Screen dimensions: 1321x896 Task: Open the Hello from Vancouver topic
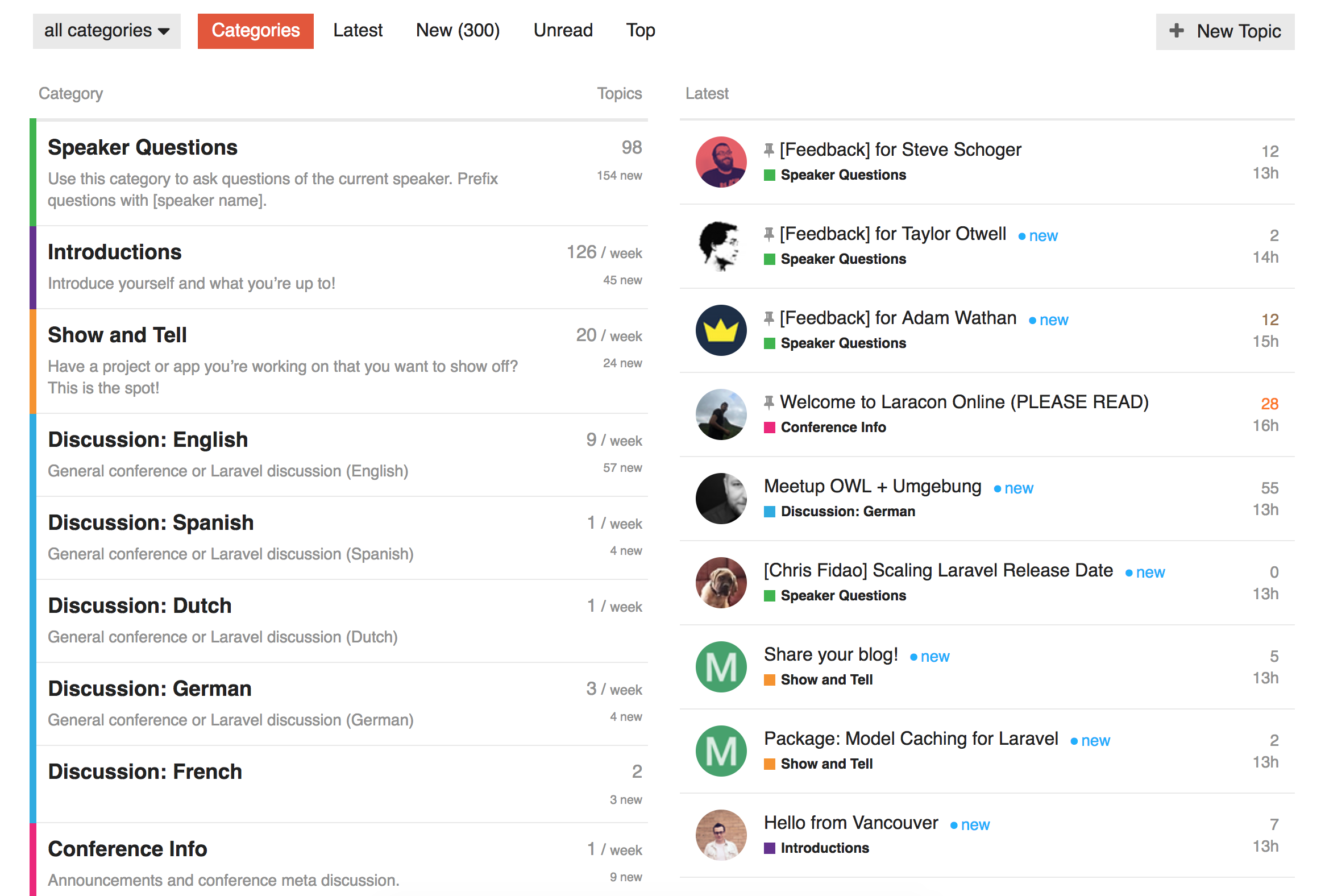click(x=851, y=823)
